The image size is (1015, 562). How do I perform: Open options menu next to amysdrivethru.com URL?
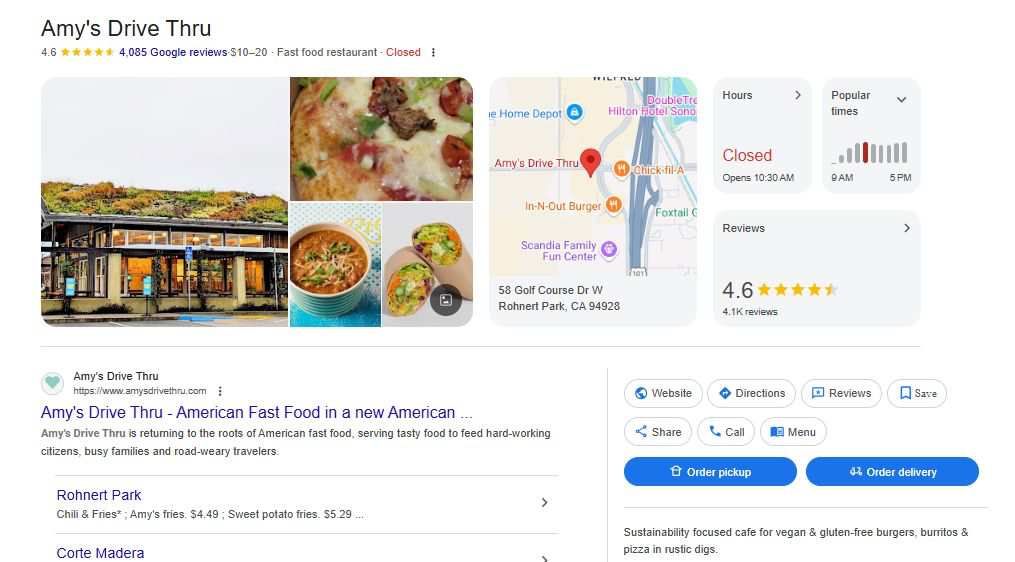pyautogui.click(x=220, y=391)
